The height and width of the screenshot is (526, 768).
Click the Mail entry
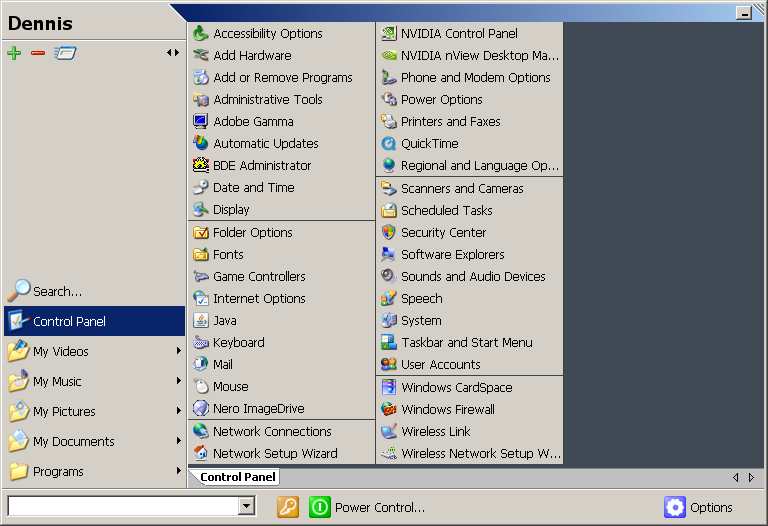click(282, 364)
